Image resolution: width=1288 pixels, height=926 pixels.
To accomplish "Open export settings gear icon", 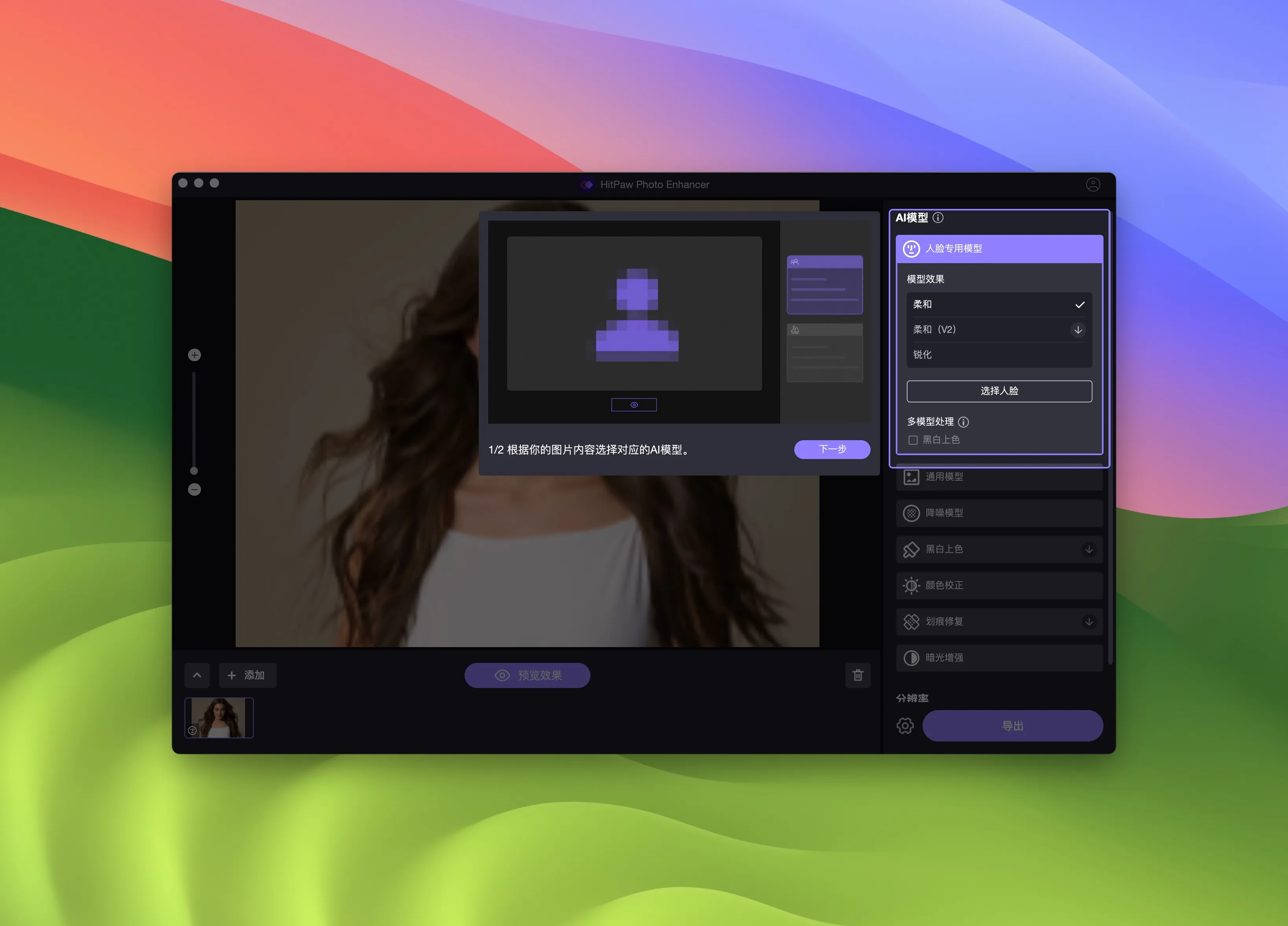I will (905, 726).
